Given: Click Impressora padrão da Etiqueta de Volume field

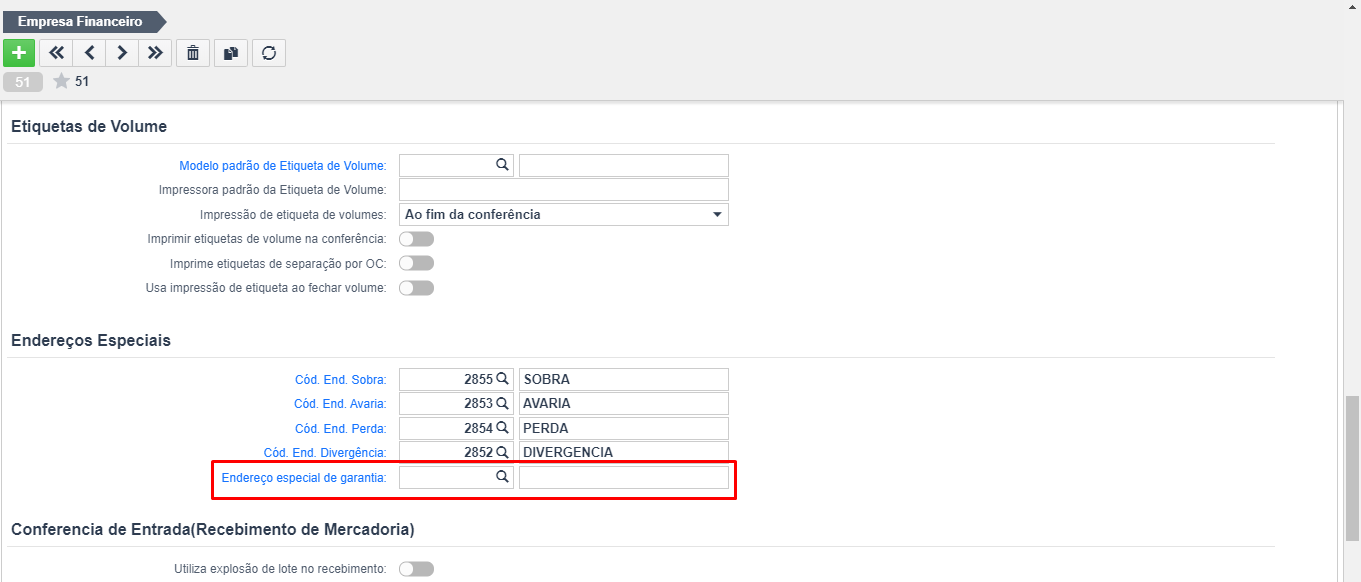Looking at the screenshot, I should (x=564, y=190).
